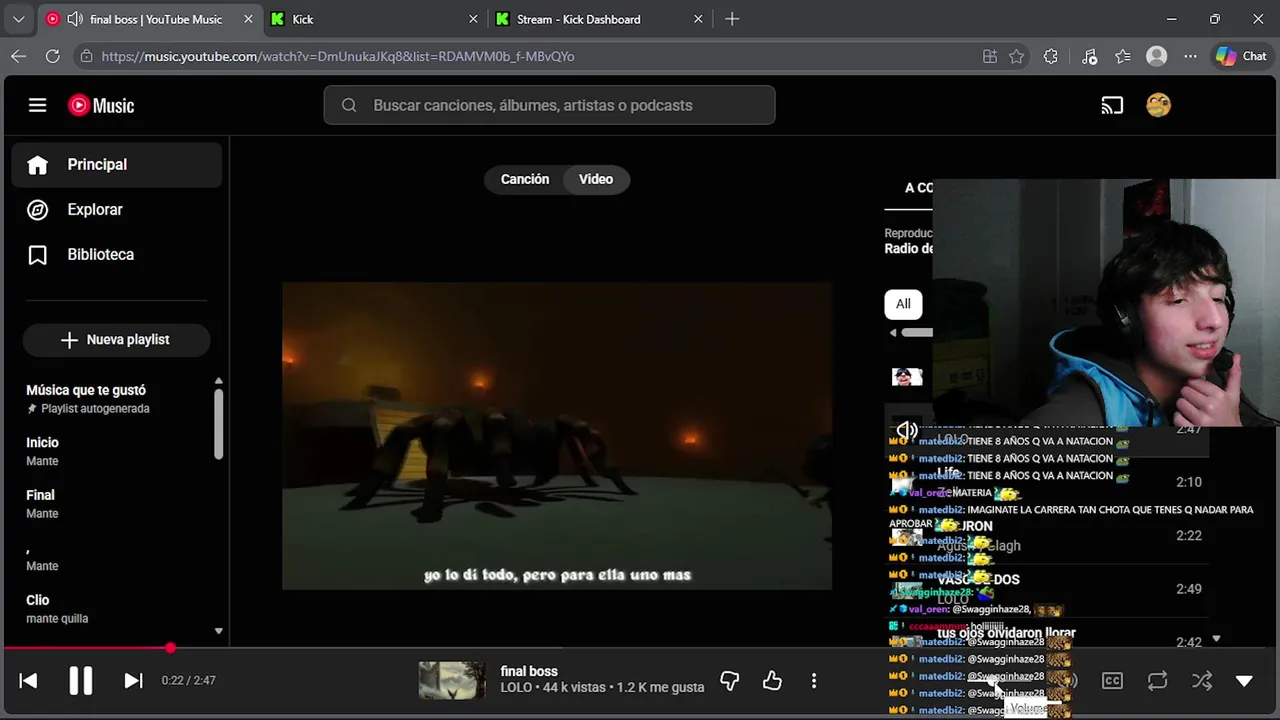Click the horizontal chip scrollbar under All

(x=917, y=332)
